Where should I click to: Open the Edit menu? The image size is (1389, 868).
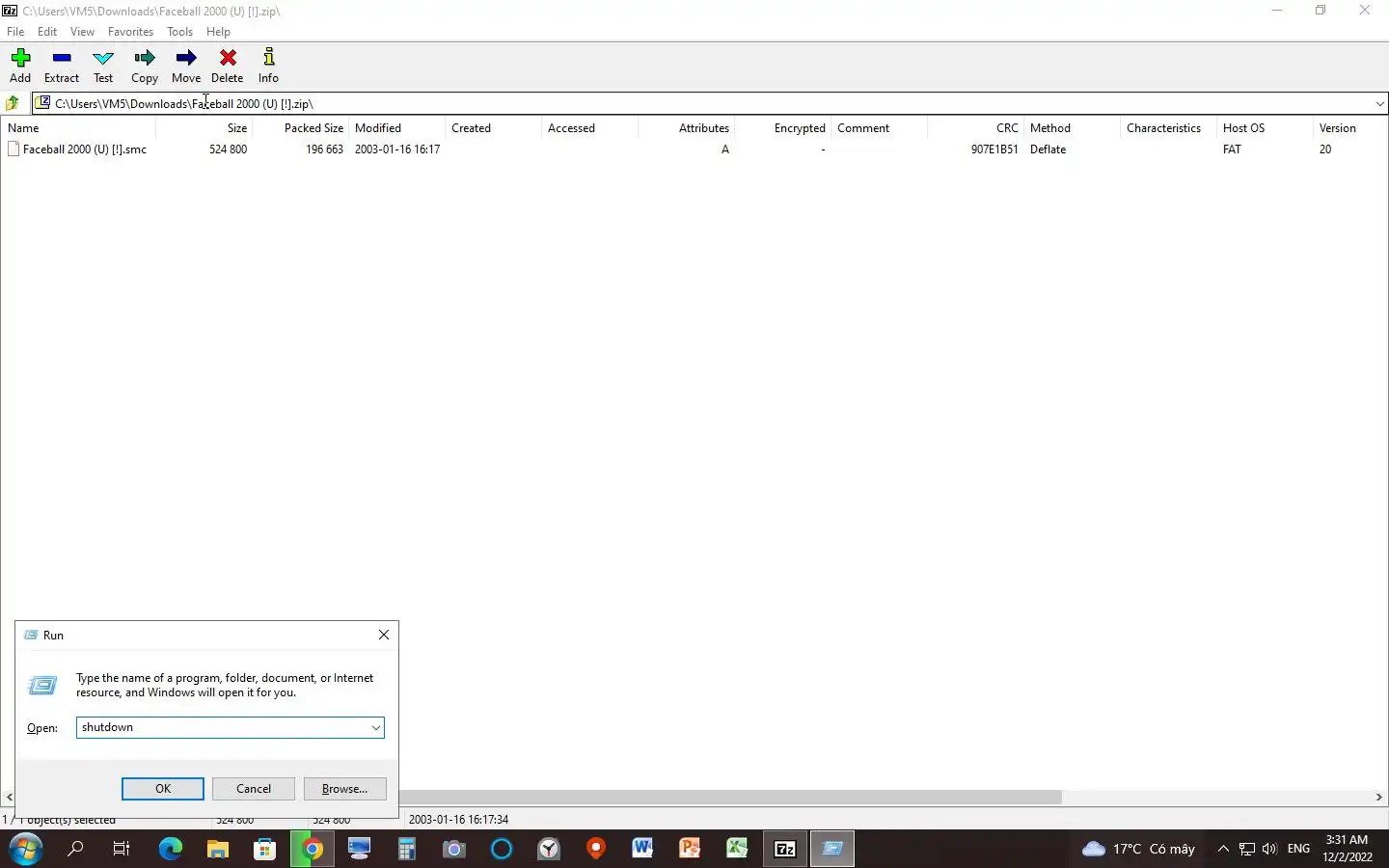47,32
